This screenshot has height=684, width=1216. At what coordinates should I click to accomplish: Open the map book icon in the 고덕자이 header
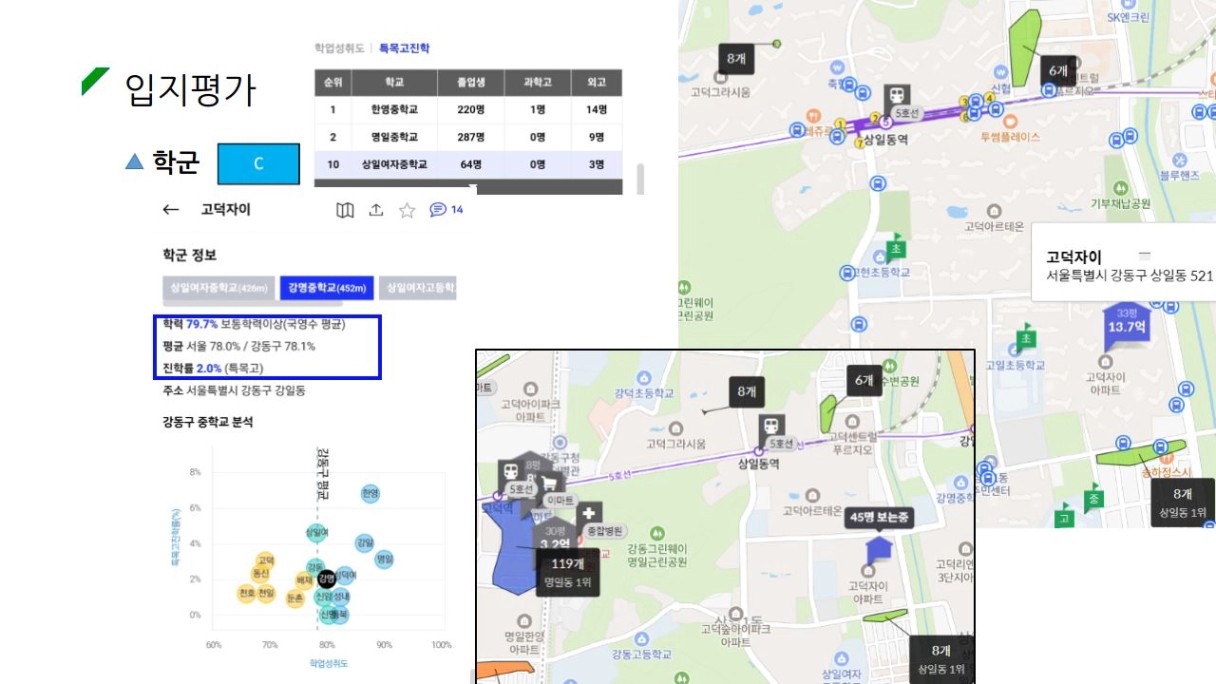tap(345, 210)
